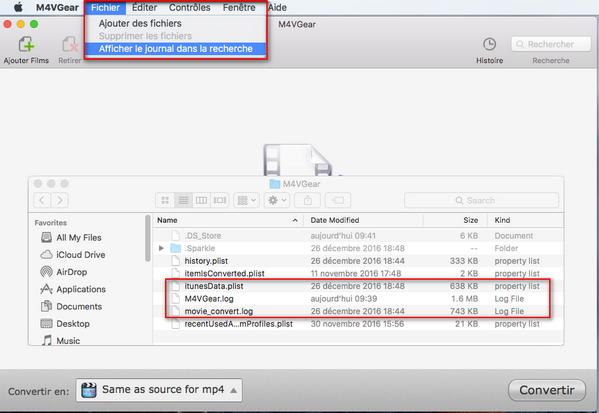
Task: Click the itunesData.plist file icon
Action: [175, 286]
